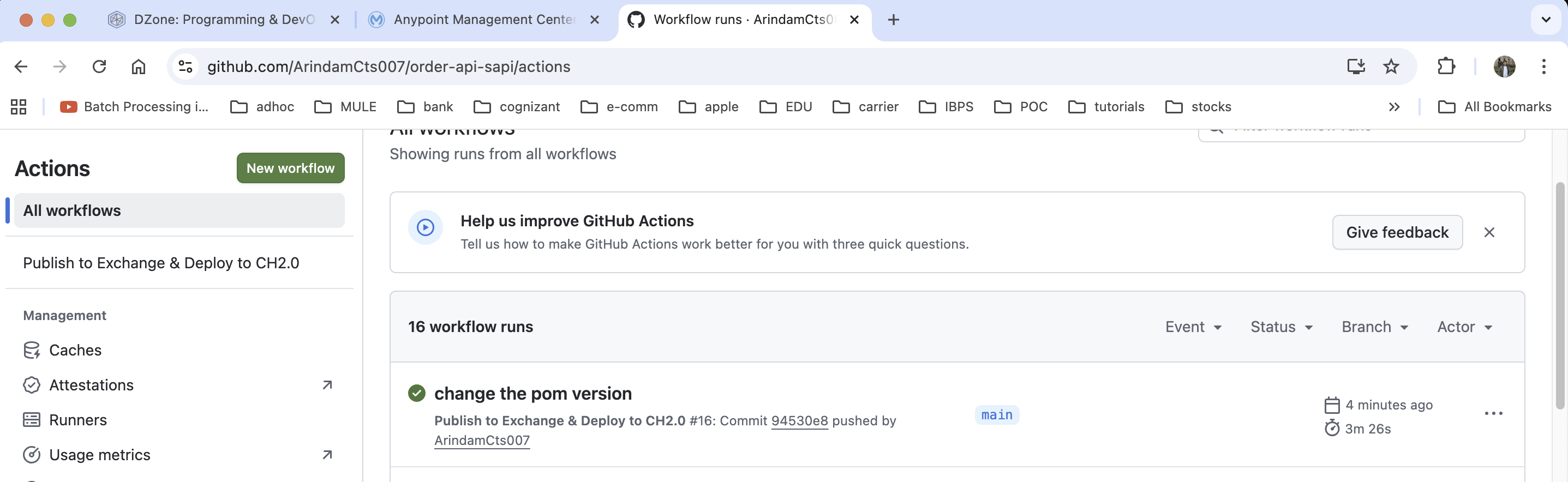Click the play icon in the feedback banner
This screenshot has height=482, width=1568.
pyautogui.click(x=426, y=227)
